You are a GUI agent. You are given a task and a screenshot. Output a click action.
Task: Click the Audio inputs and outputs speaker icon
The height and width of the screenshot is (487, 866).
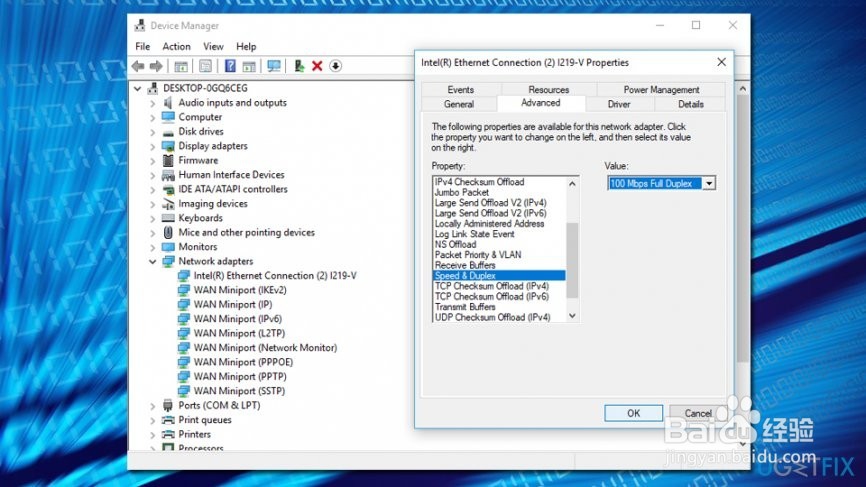tap(168, 103)
